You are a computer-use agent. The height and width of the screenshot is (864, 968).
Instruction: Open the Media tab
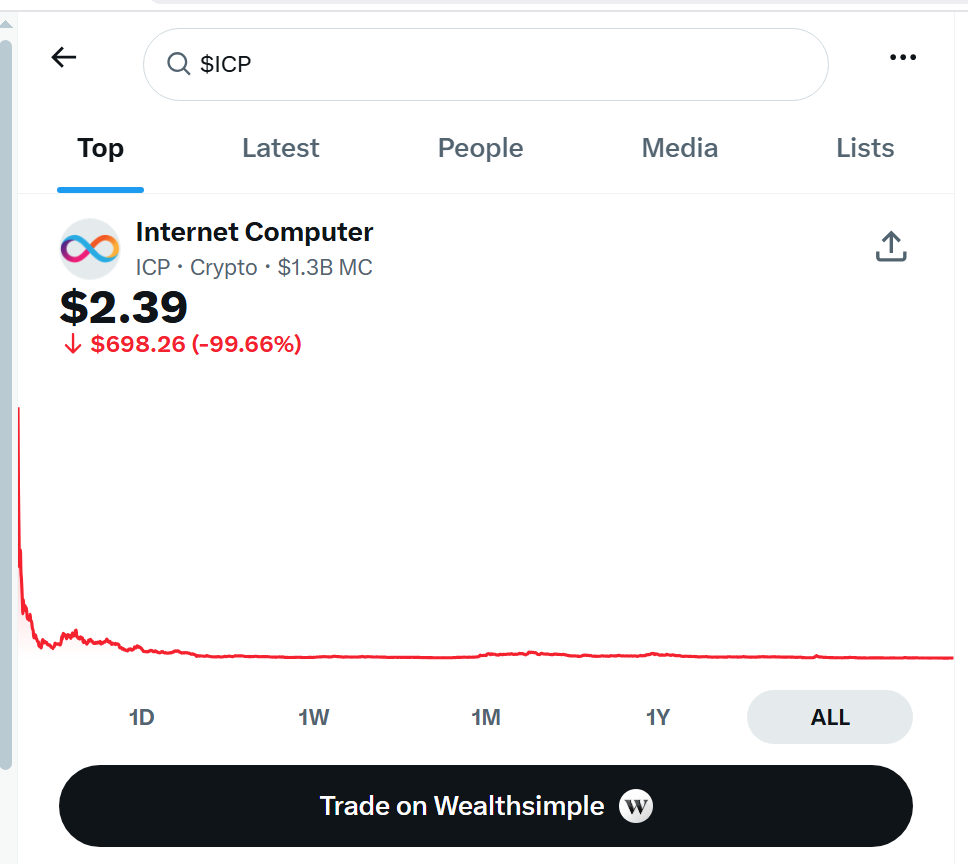click(x=680, y=148)
